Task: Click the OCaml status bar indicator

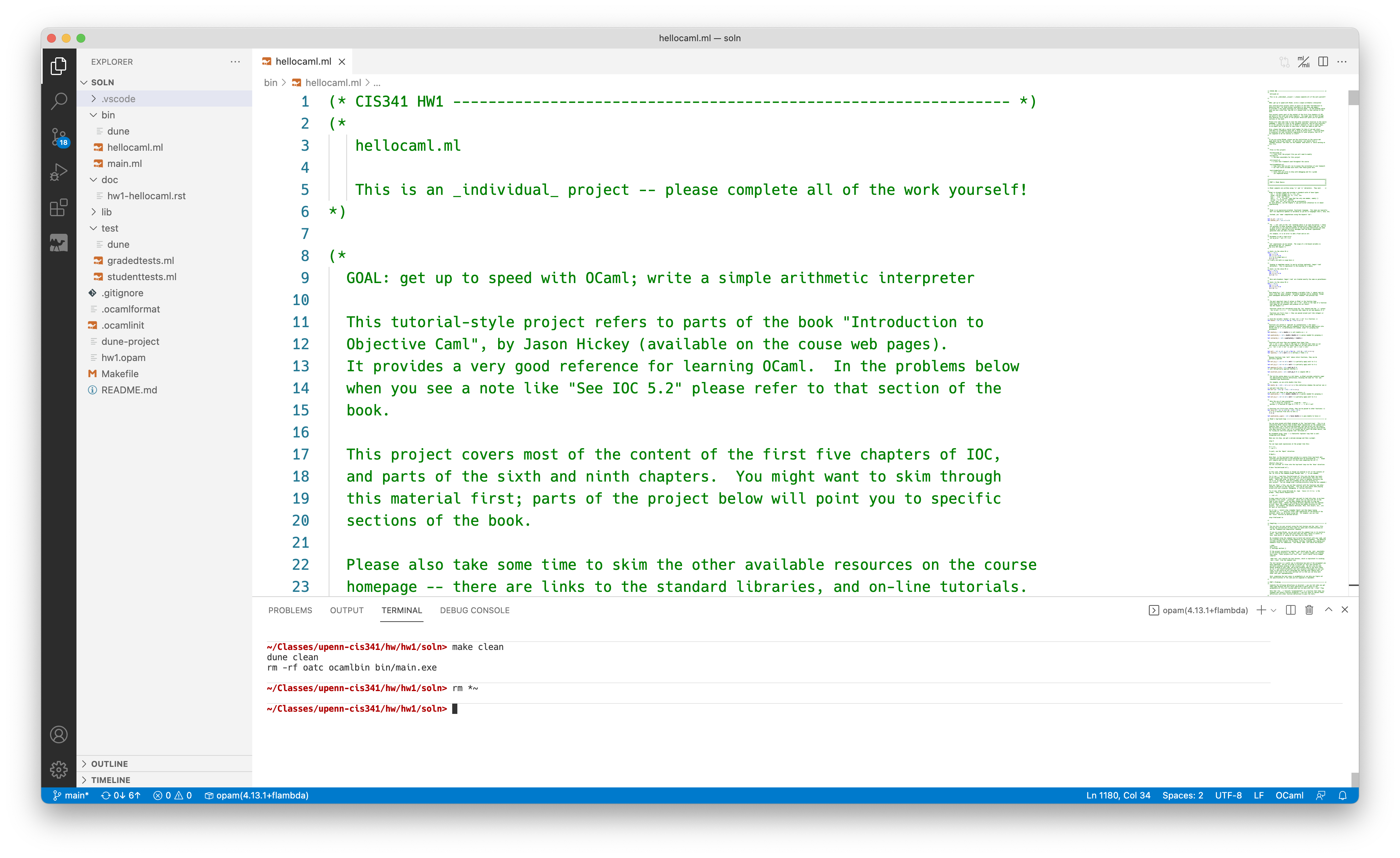Action: tap(1294, 795)
